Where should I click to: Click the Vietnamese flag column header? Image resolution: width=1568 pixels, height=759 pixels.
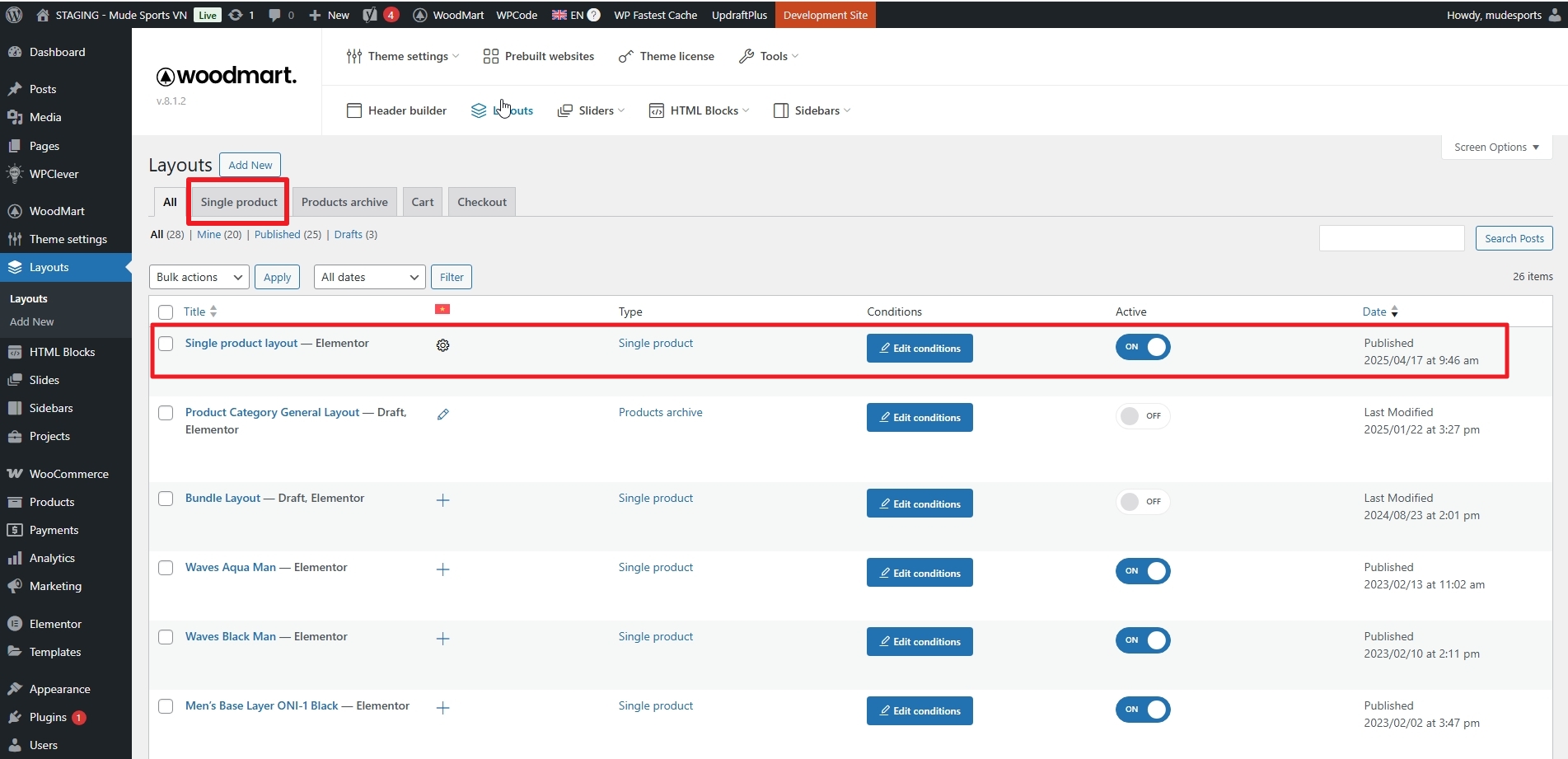pos(442,309)
